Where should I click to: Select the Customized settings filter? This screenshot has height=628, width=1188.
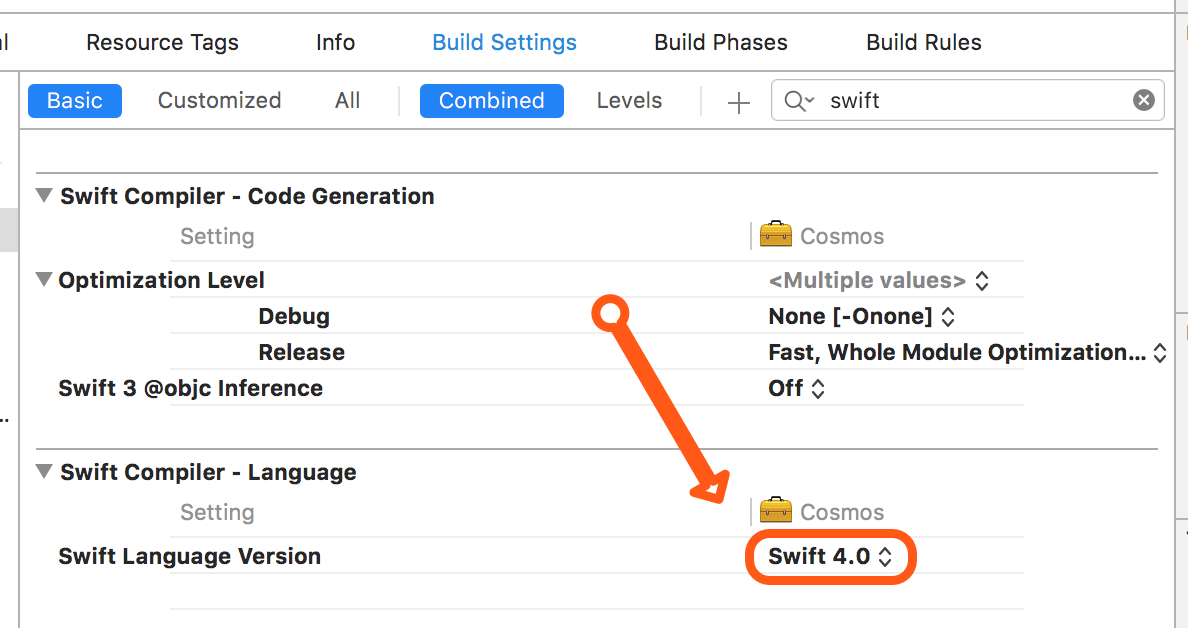(218, 100)
